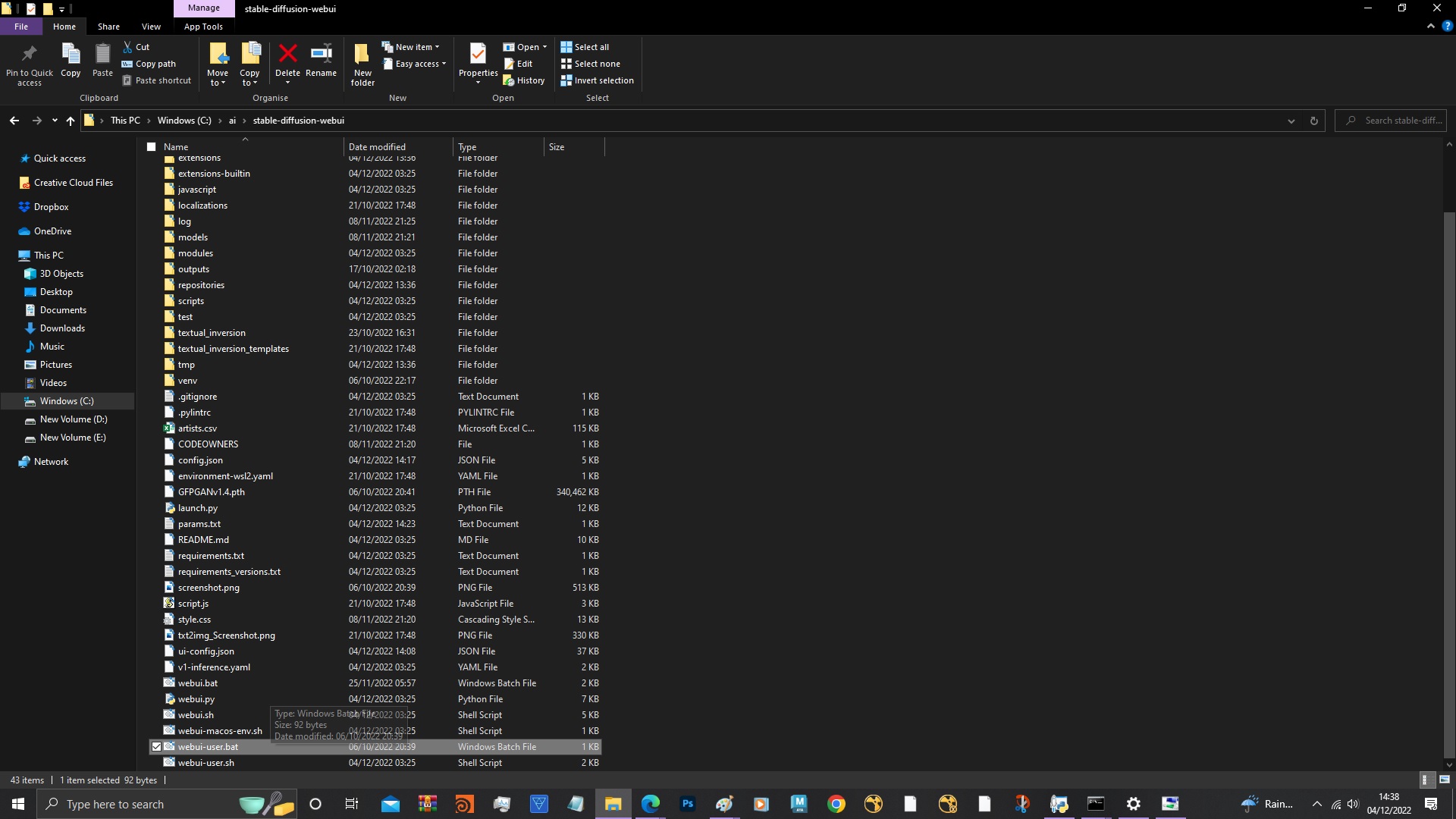Uncheck the webui-user.bat selection checkbox

157,746
